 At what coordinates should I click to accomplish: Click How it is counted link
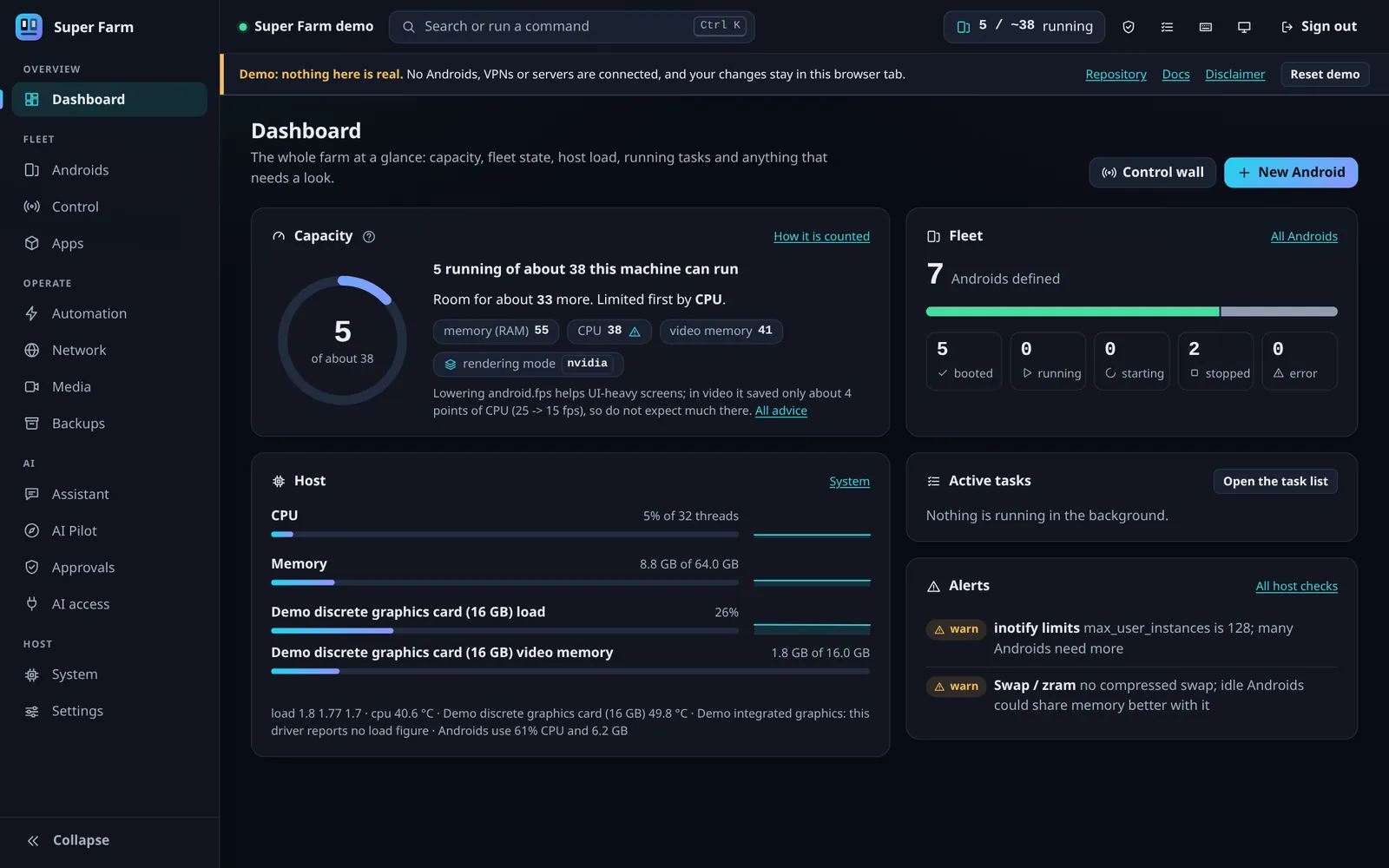[821, 236]
